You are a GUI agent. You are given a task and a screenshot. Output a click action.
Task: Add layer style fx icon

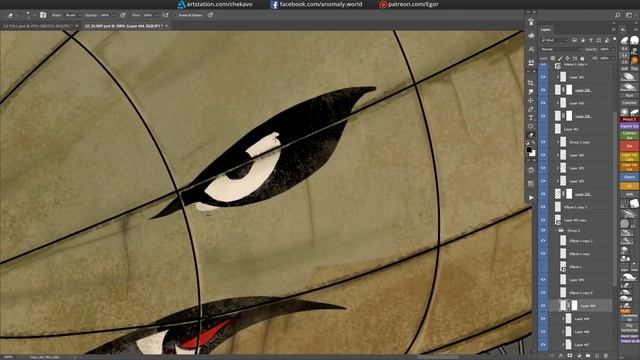(561, 356)
